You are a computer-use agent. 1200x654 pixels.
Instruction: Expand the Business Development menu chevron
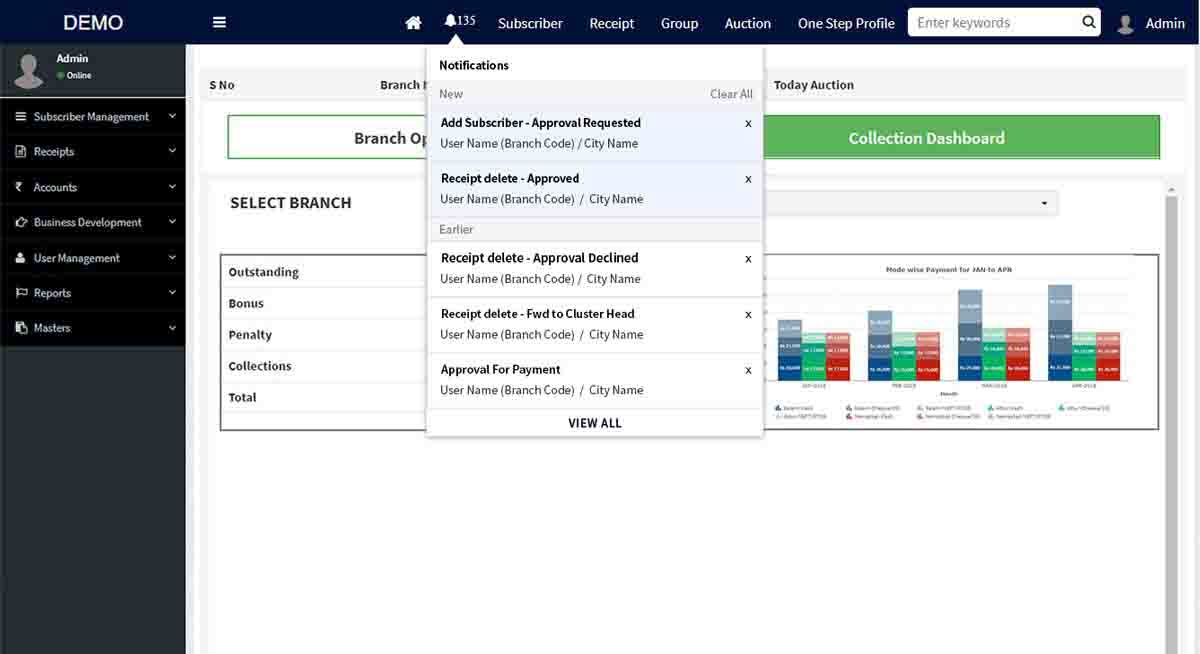172,222
